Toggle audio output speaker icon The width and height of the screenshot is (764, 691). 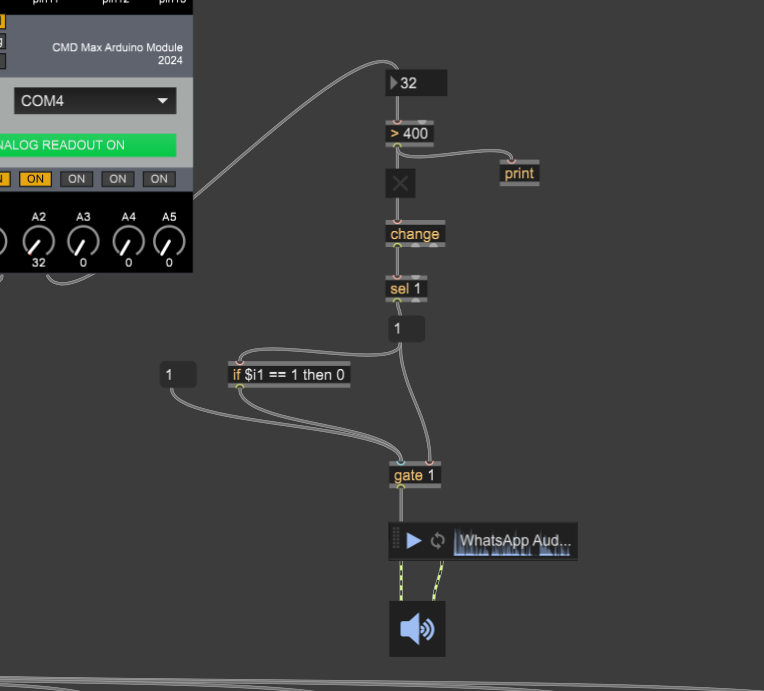point(417,629)
